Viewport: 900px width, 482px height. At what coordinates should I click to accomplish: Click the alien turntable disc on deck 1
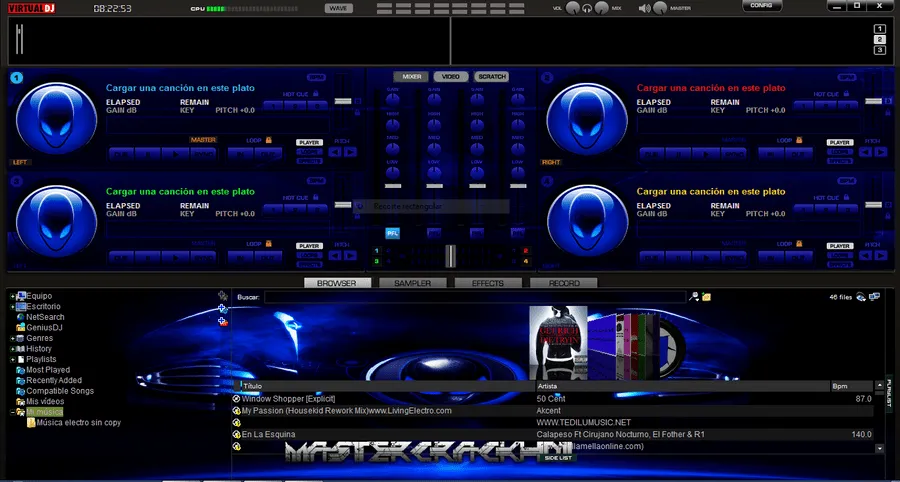point(56,118)
